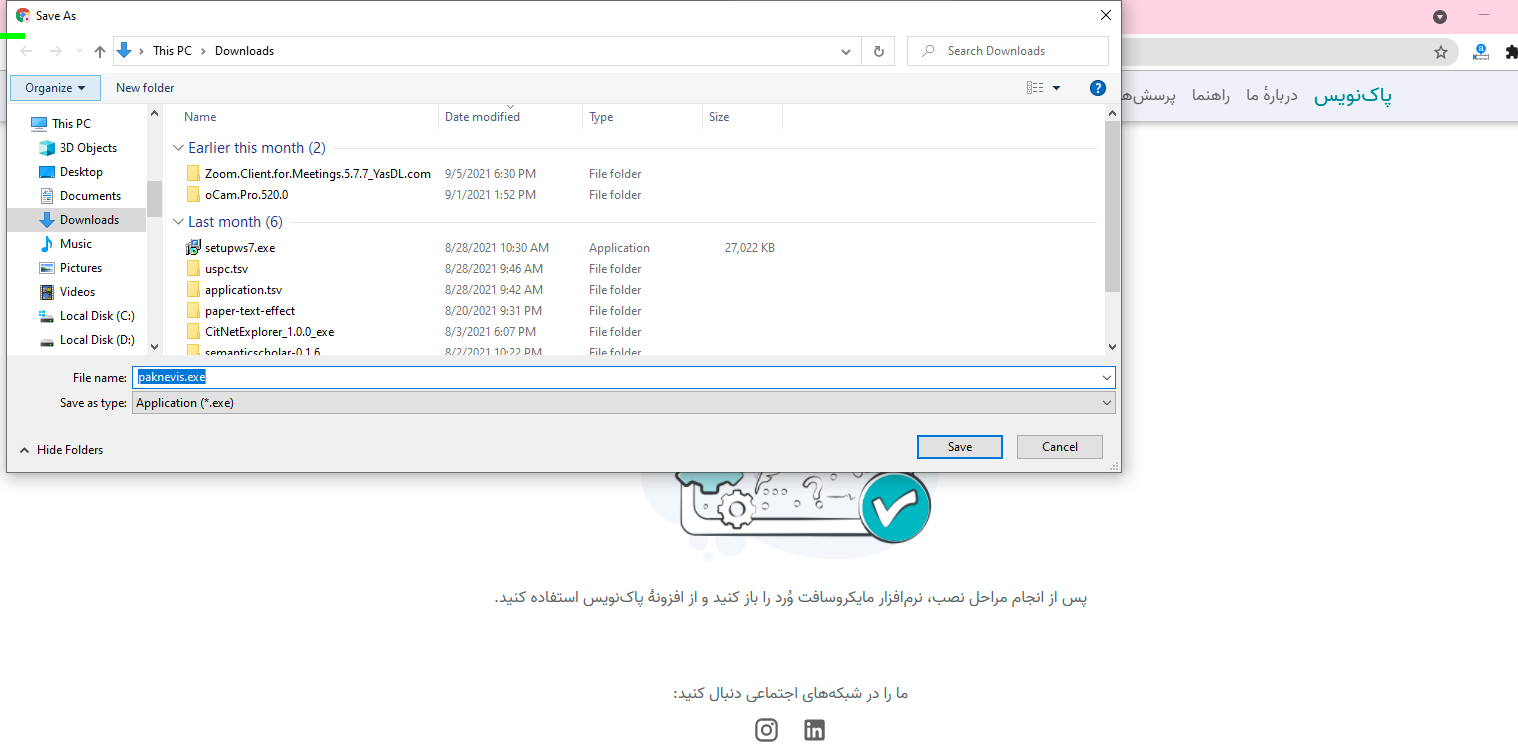This screenshot has height=753, width=1518.
Task: Click the Forward navigation arrow
Action: point(56,51)
